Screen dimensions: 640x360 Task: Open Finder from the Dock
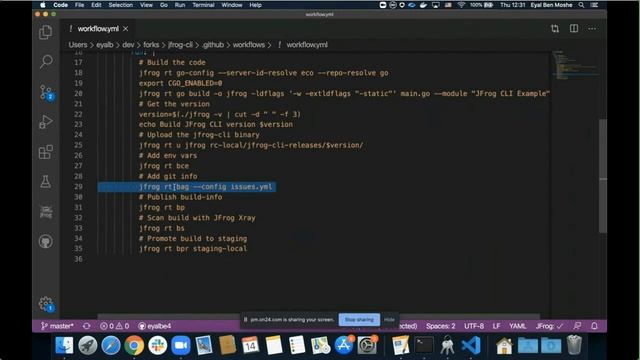64,345
